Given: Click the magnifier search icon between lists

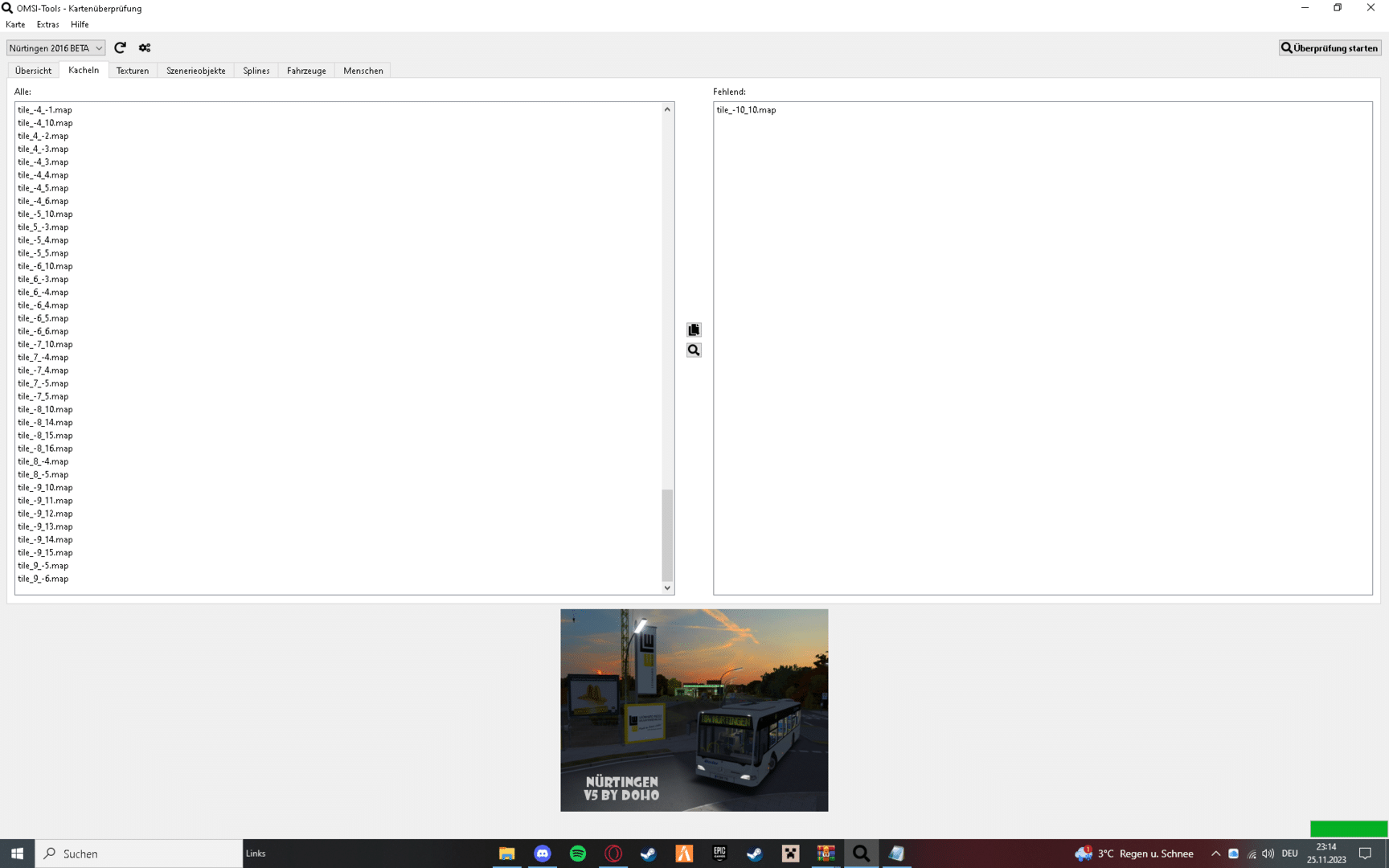Looking at the screenshot, I should [694, 350].
